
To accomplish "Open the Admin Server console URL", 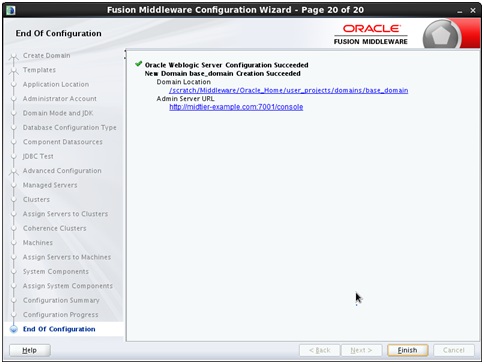I will tap(236, 107).
